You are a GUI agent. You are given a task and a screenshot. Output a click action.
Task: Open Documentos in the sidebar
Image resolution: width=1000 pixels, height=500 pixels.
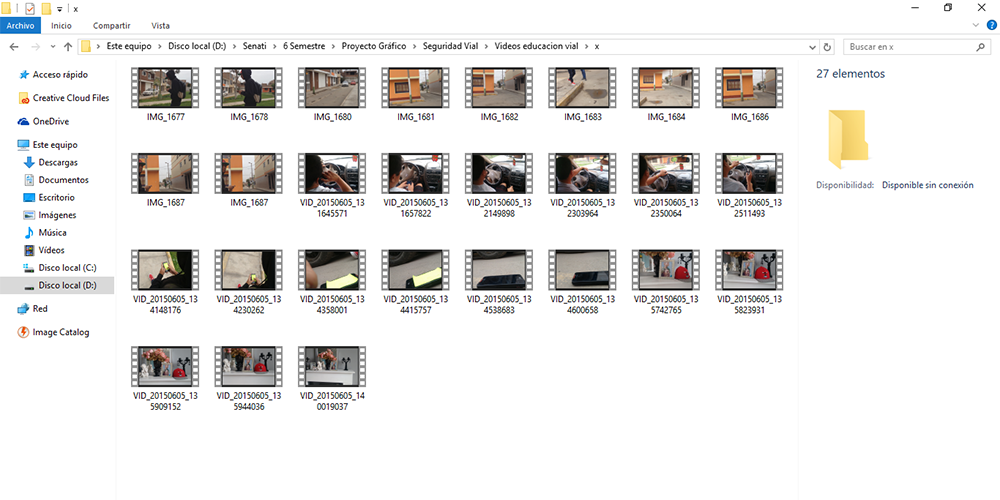56,180
